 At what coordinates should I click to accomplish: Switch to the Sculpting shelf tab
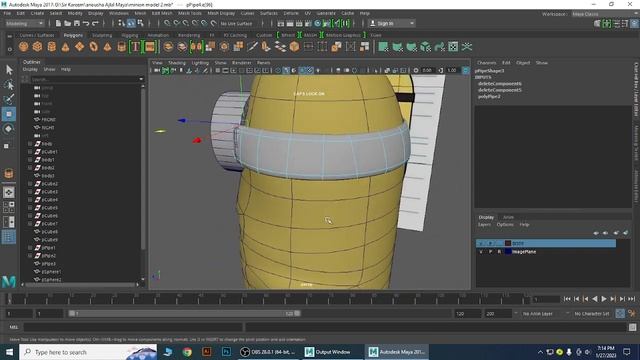102,36
